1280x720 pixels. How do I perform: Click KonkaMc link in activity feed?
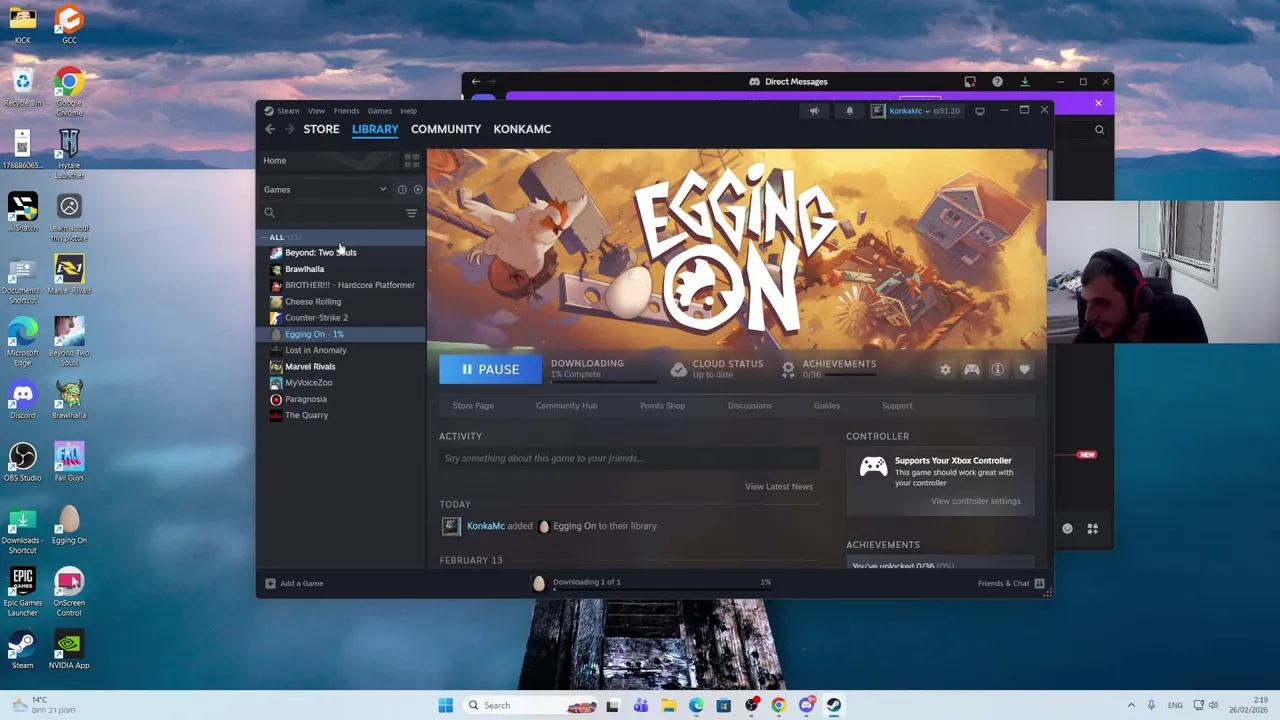pyautogui.click(x=485, y=526)
